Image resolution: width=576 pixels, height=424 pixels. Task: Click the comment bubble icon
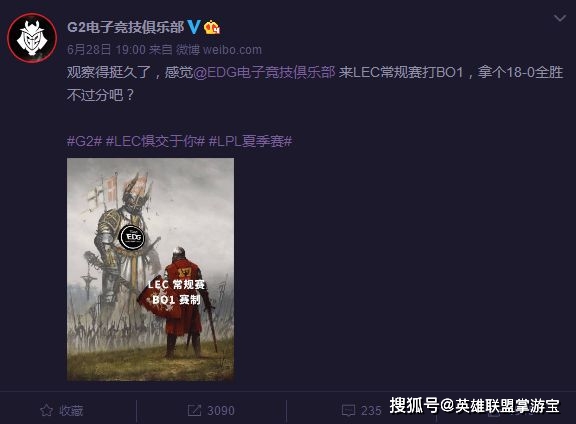[348, 410]
